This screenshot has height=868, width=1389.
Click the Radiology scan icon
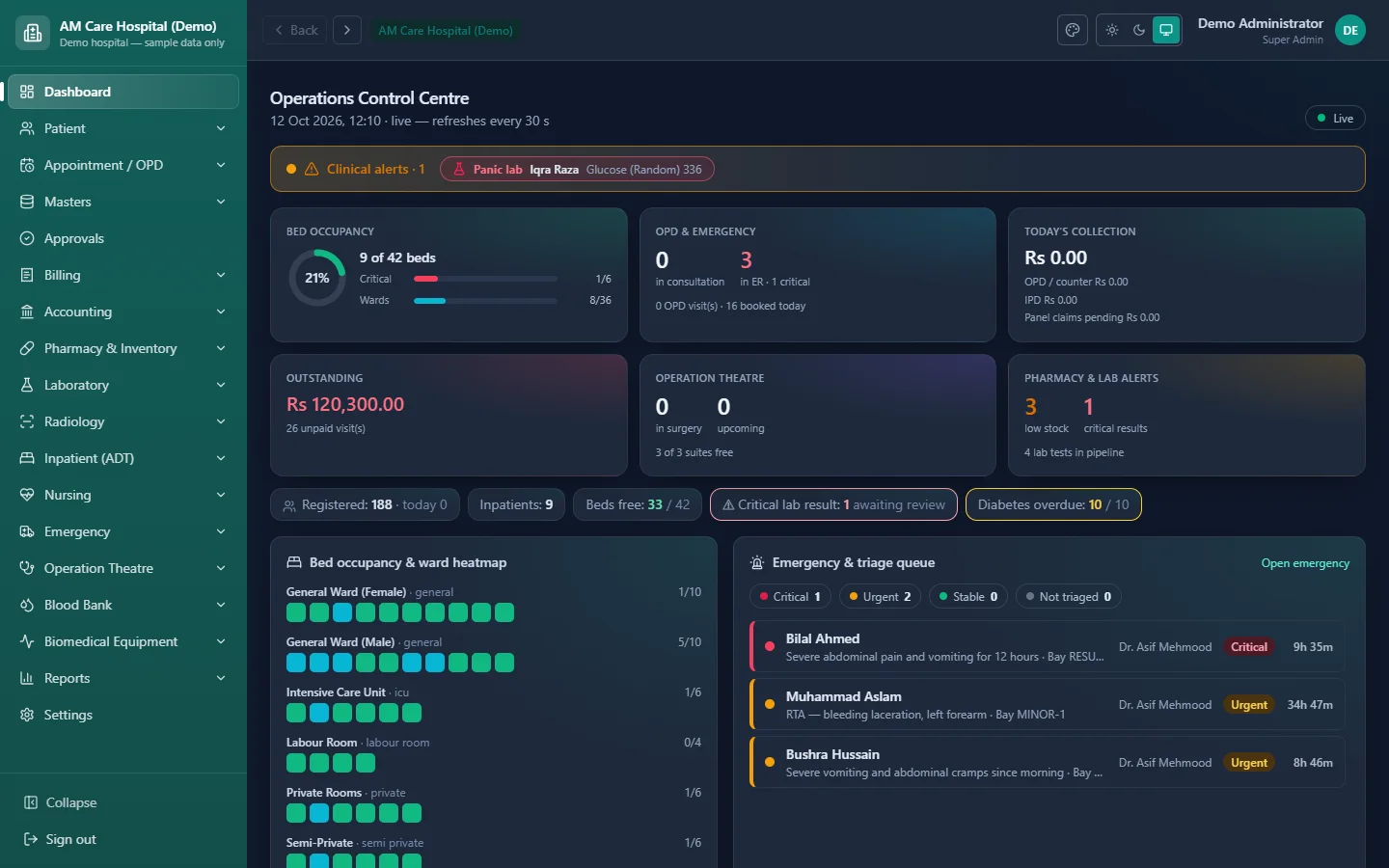[x=27, y=421]
